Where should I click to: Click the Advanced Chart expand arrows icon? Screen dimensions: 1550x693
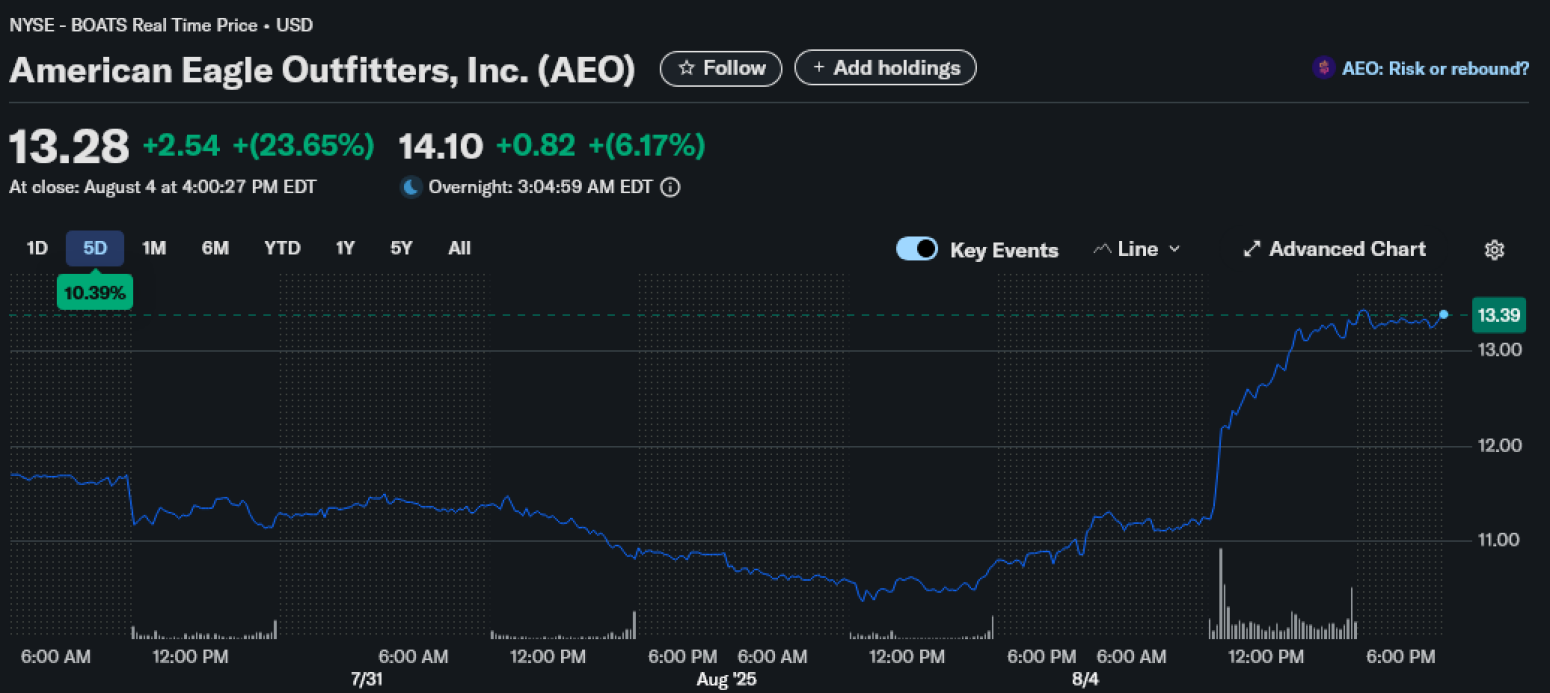click(x=1251, y=249)
